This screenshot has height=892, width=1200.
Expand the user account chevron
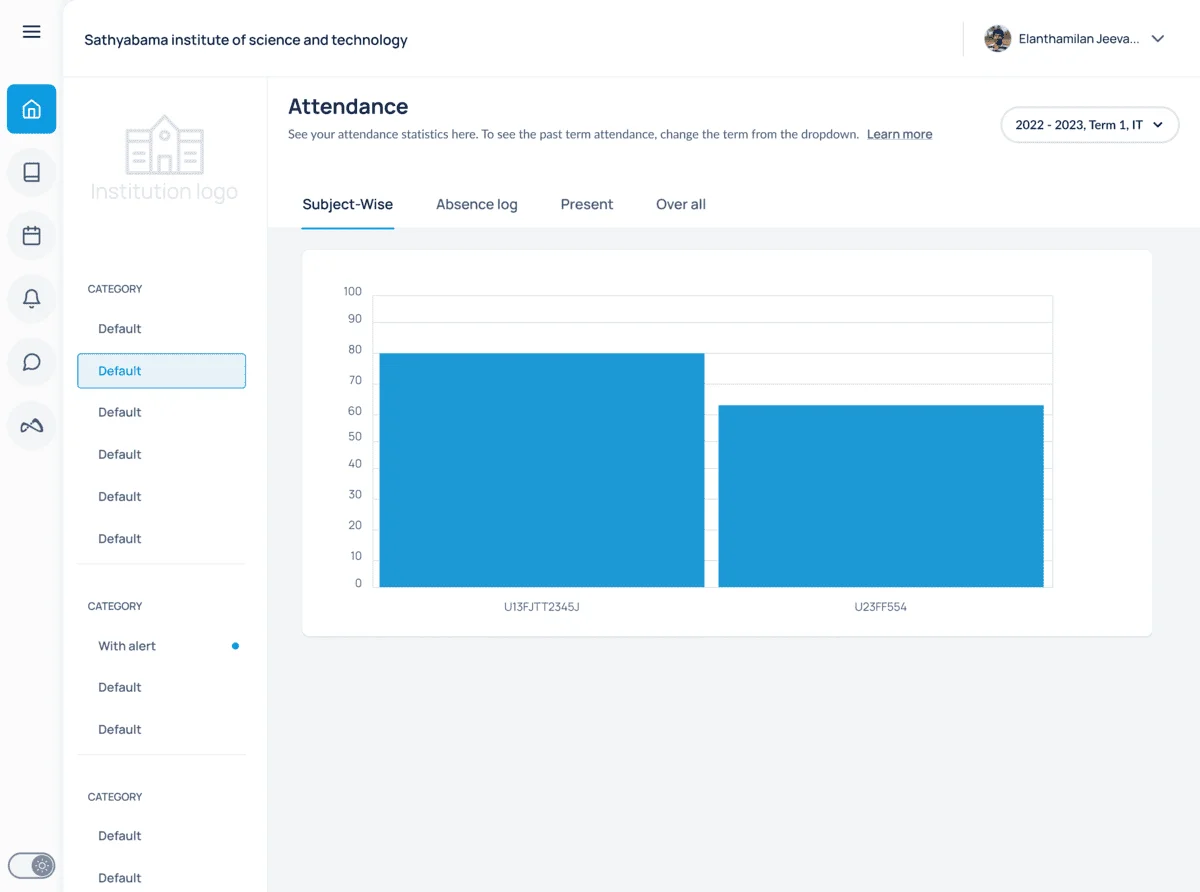[x=1158, y=39]
